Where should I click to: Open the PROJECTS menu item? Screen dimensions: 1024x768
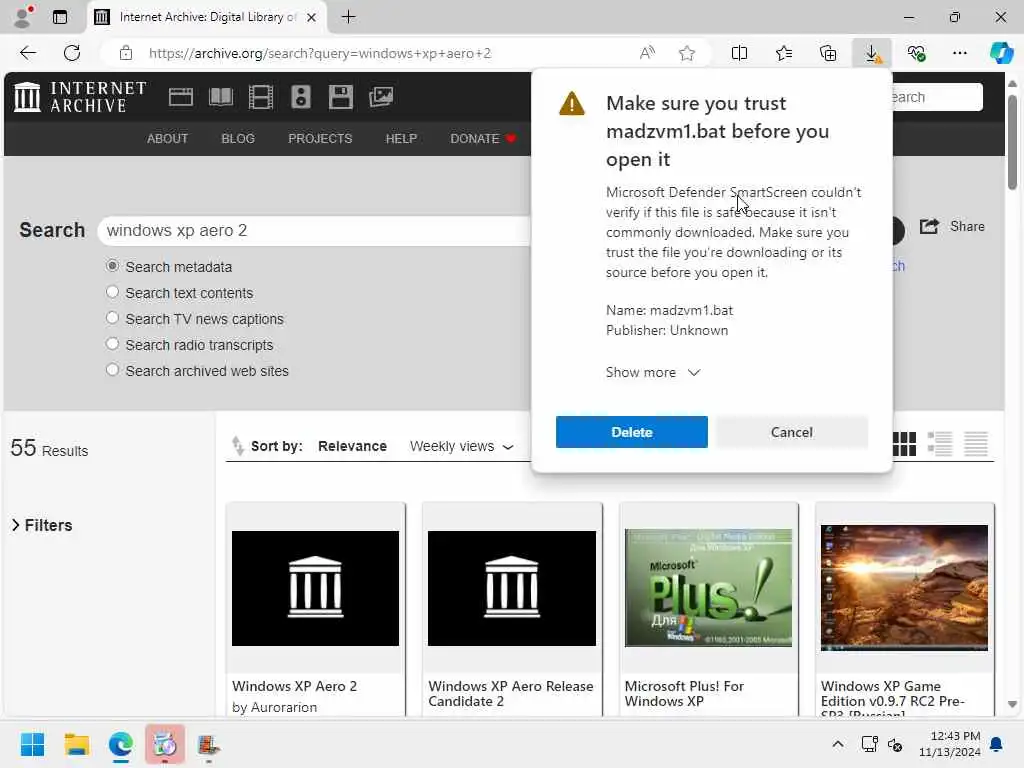tap(320, 138)
